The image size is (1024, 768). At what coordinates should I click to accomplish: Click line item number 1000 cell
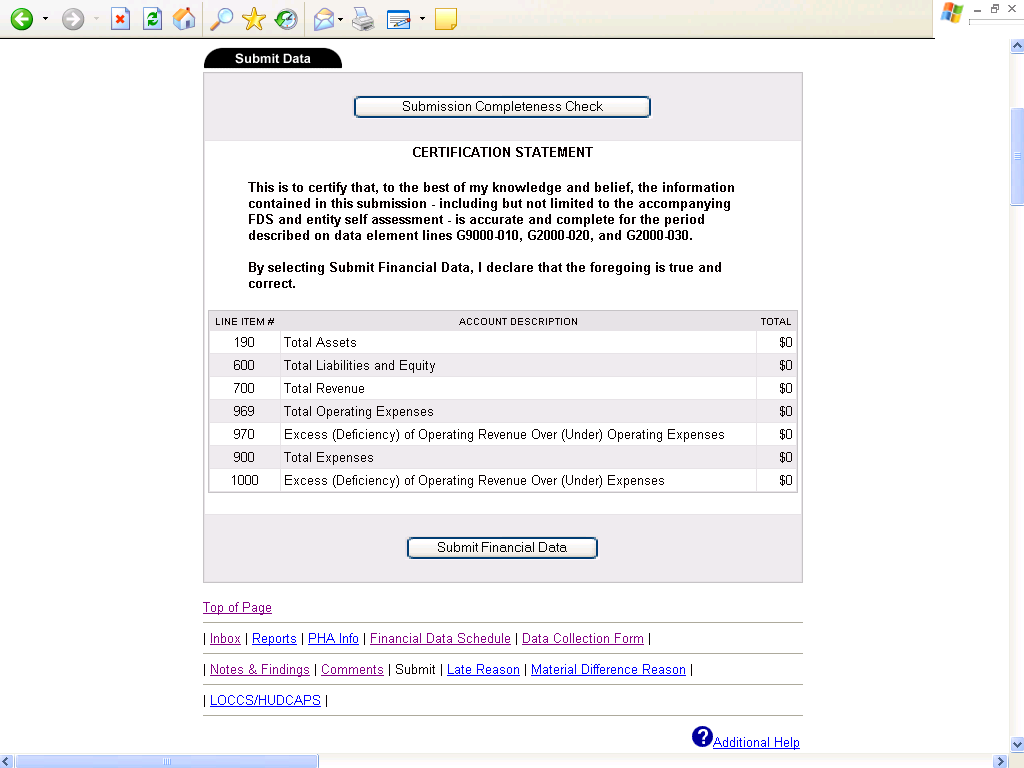point(245,480)
